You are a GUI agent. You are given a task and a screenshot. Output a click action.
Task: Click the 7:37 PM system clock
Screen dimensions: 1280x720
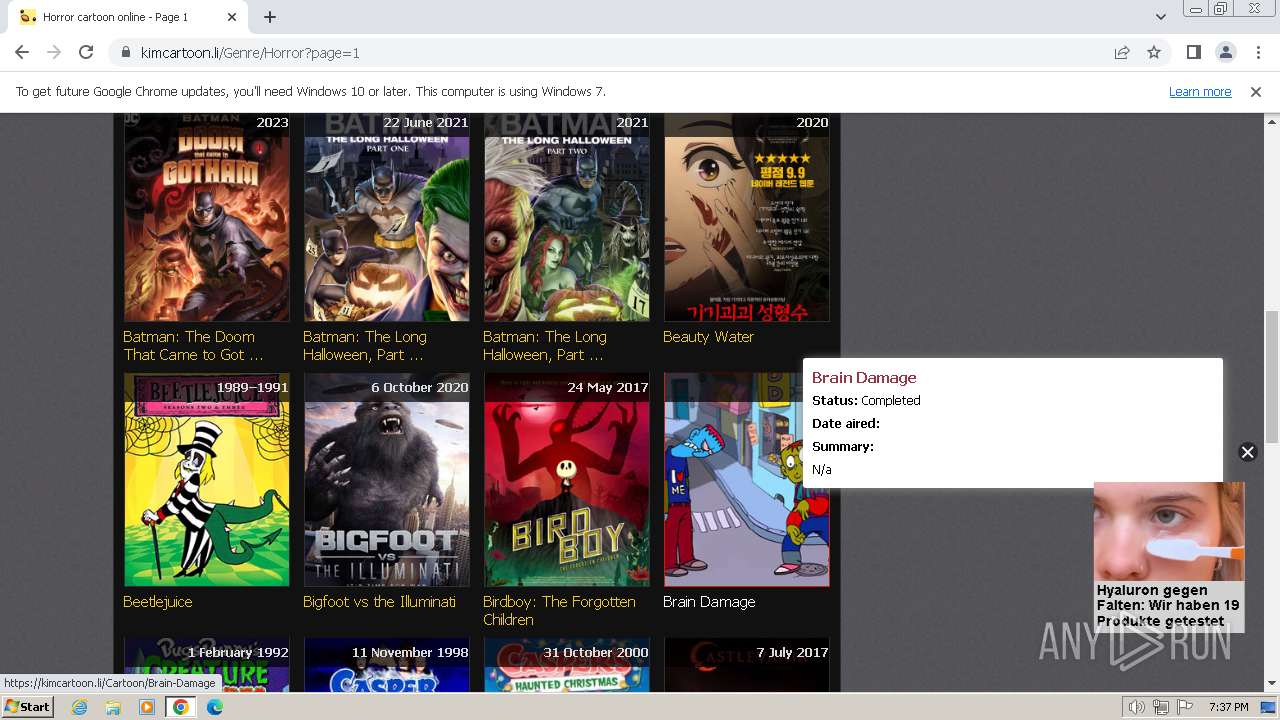[1228, 707]
